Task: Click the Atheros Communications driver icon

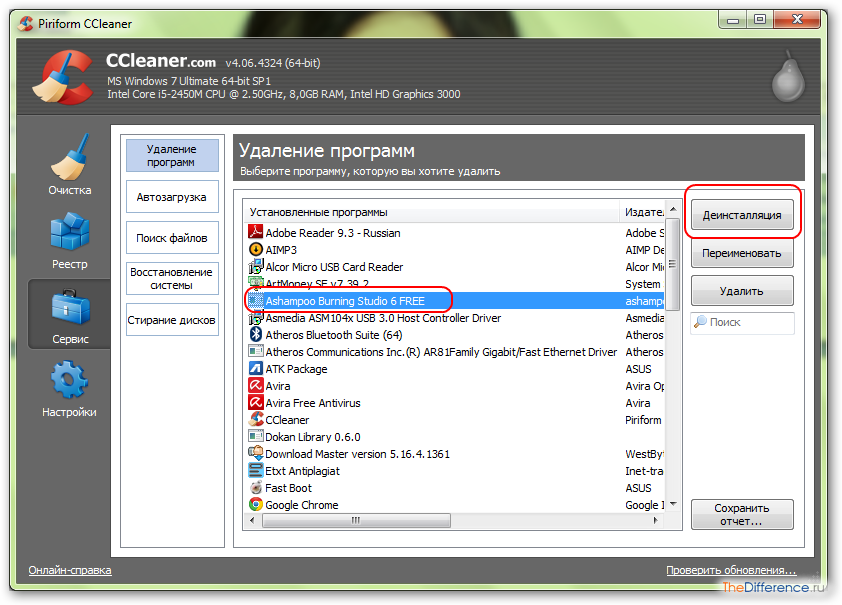Action: pos(255,352)
